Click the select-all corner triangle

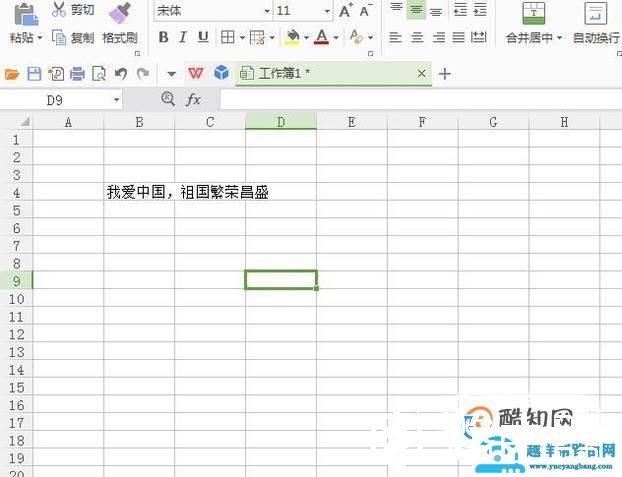click(x=25, y=121)
